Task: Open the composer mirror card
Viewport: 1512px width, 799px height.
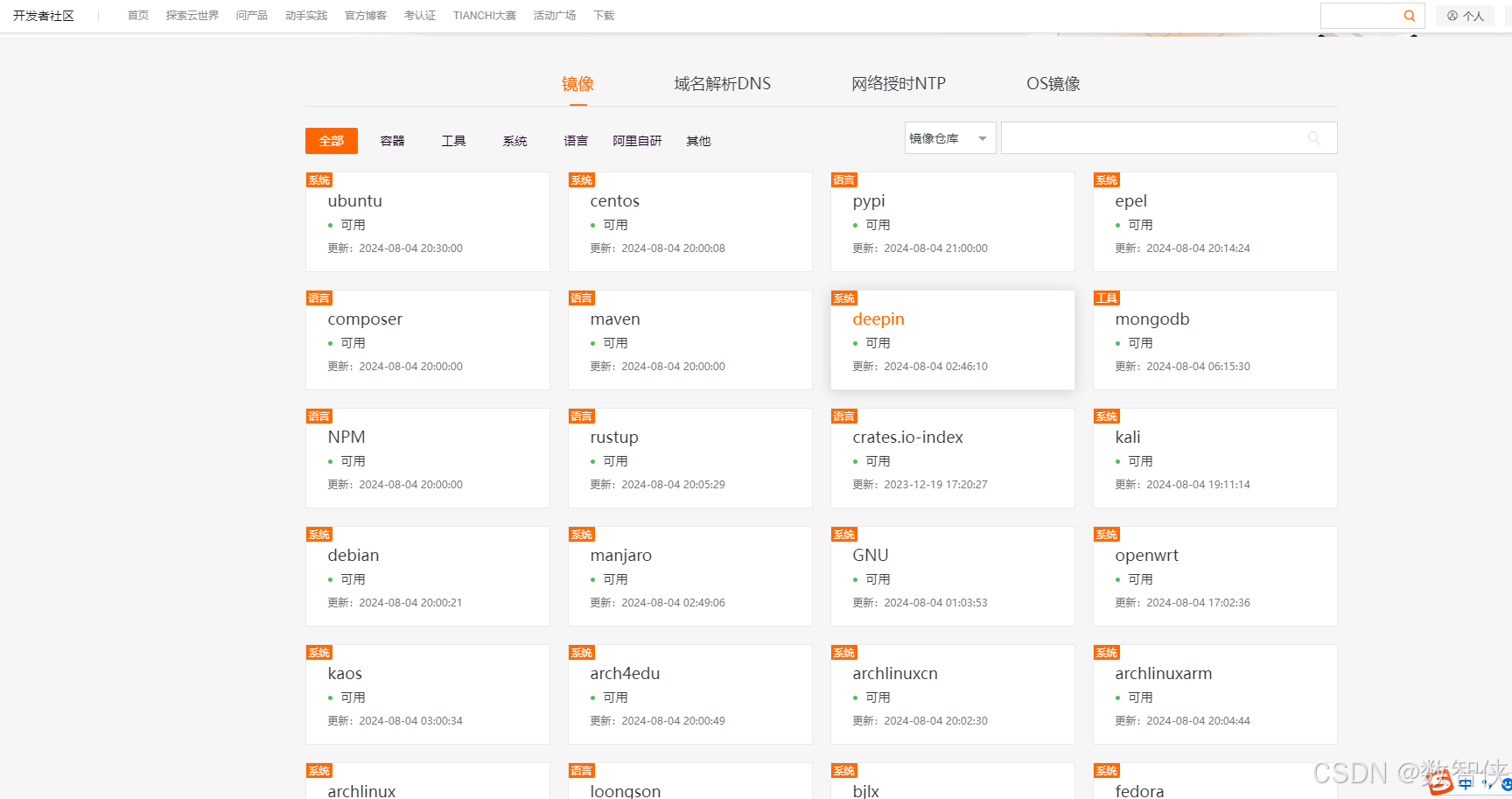Action: [428, 340]
